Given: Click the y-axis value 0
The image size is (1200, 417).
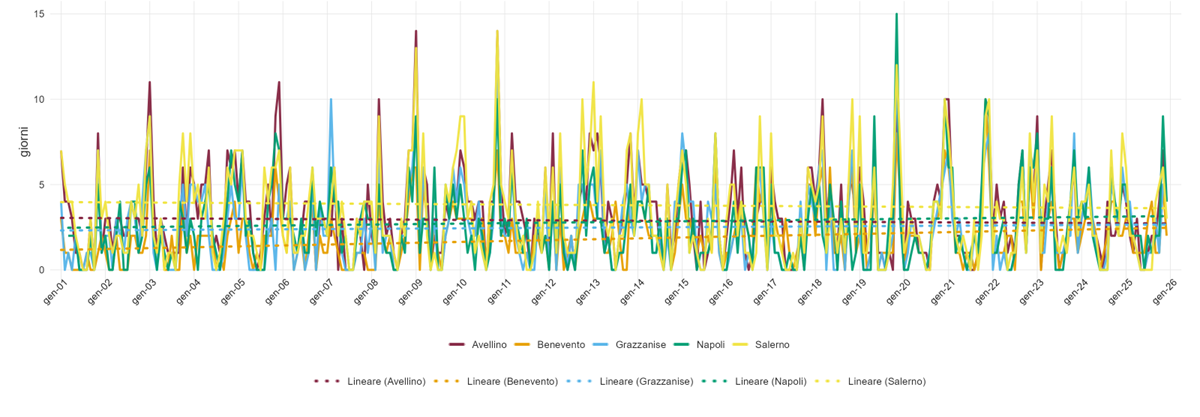Looking at the screenshot, I should [x=41, y=270].
